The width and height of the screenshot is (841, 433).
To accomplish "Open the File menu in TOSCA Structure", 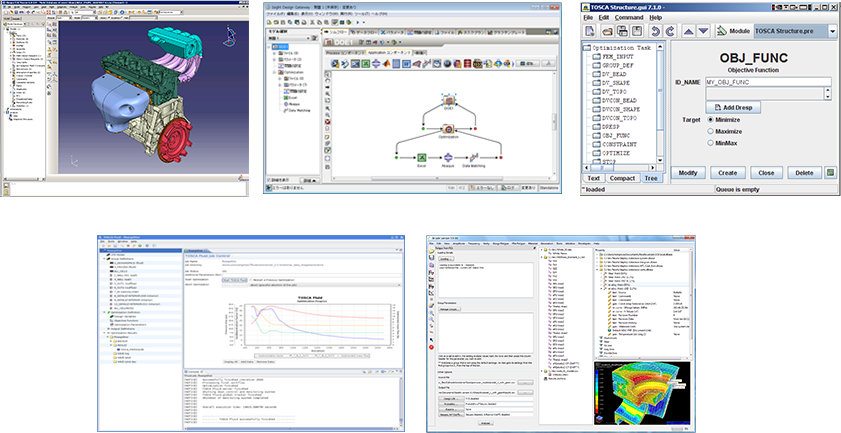I will tap(588, 18).
